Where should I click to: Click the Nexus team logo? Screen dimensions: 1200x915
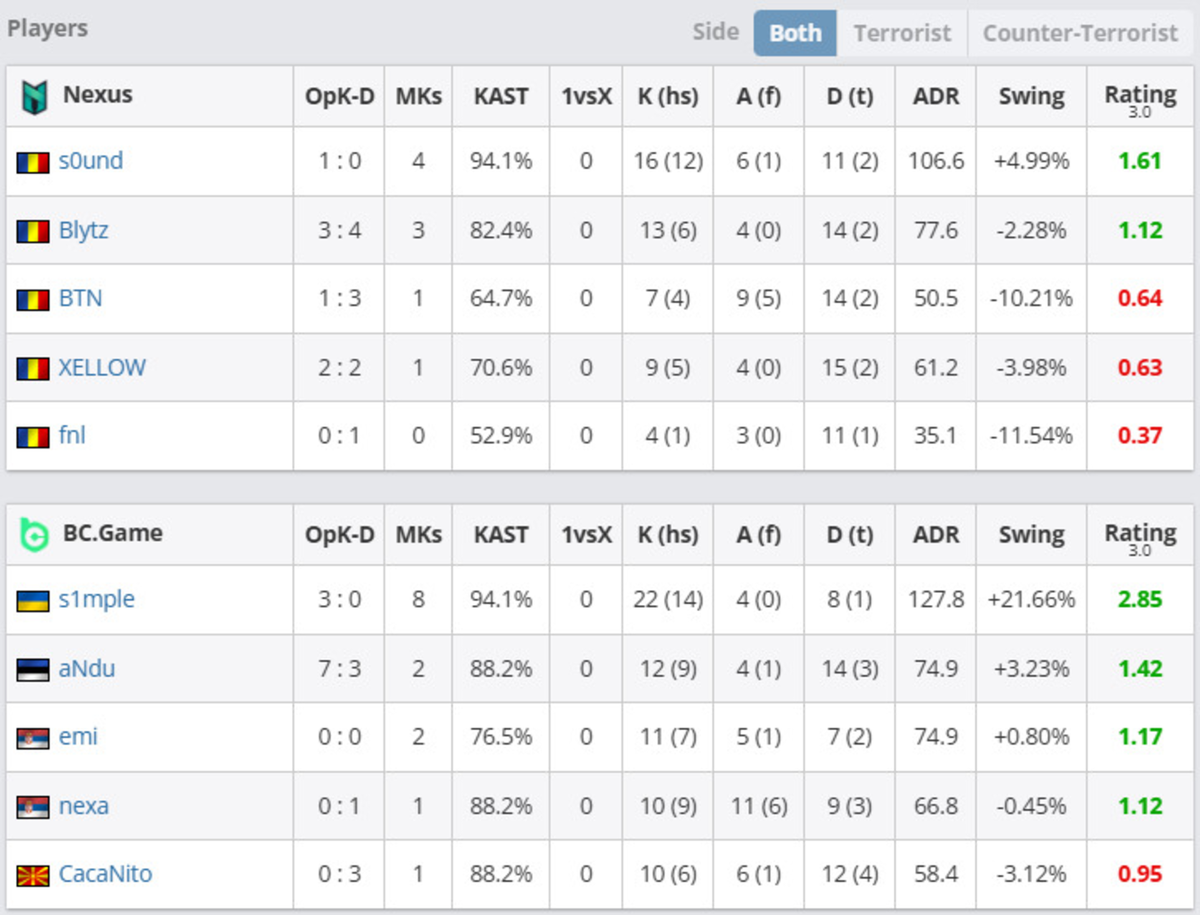[34, 95]
